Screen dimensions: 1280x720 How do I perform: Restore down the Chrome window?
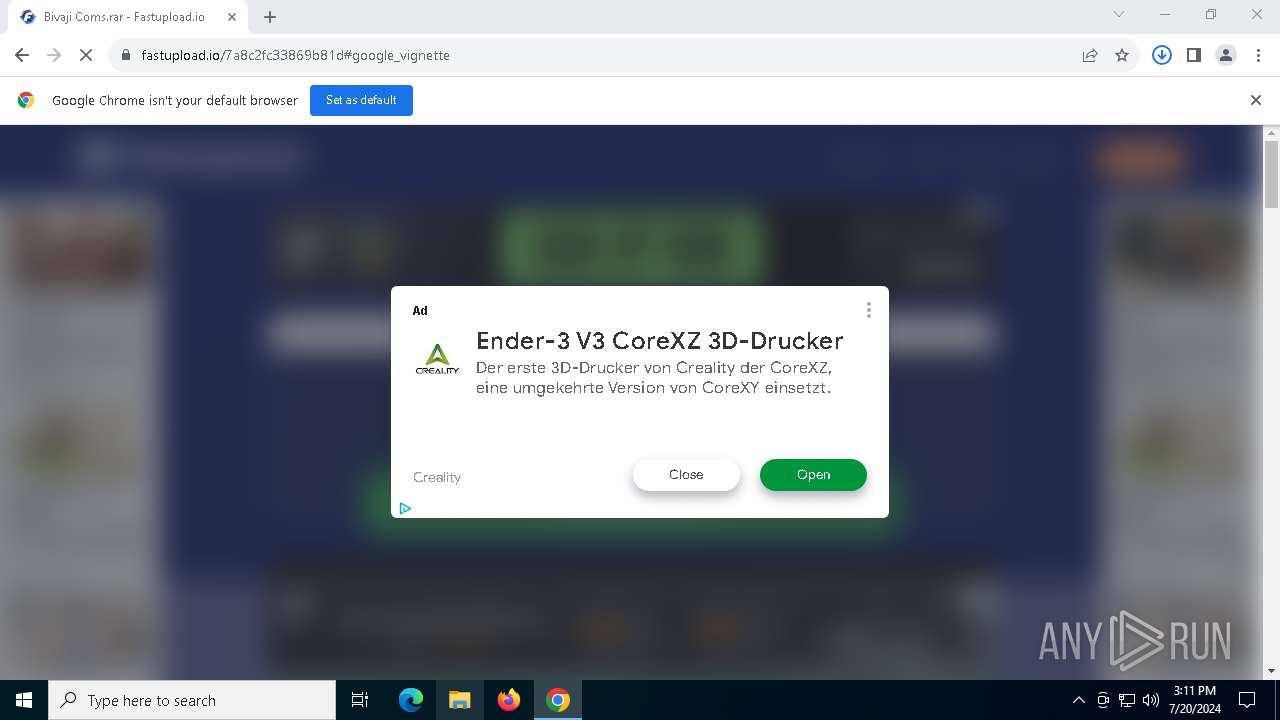tap(1211, 14)
